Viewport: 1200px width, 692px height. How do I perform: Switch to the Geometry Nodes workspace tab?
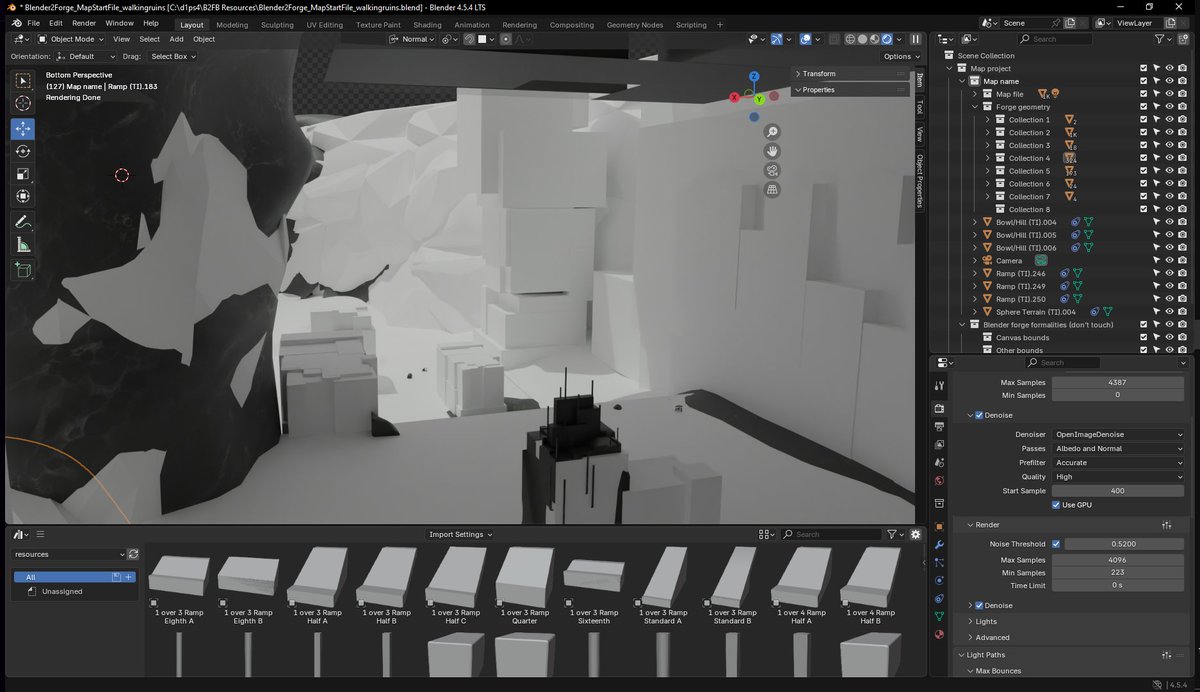[634, 25]
